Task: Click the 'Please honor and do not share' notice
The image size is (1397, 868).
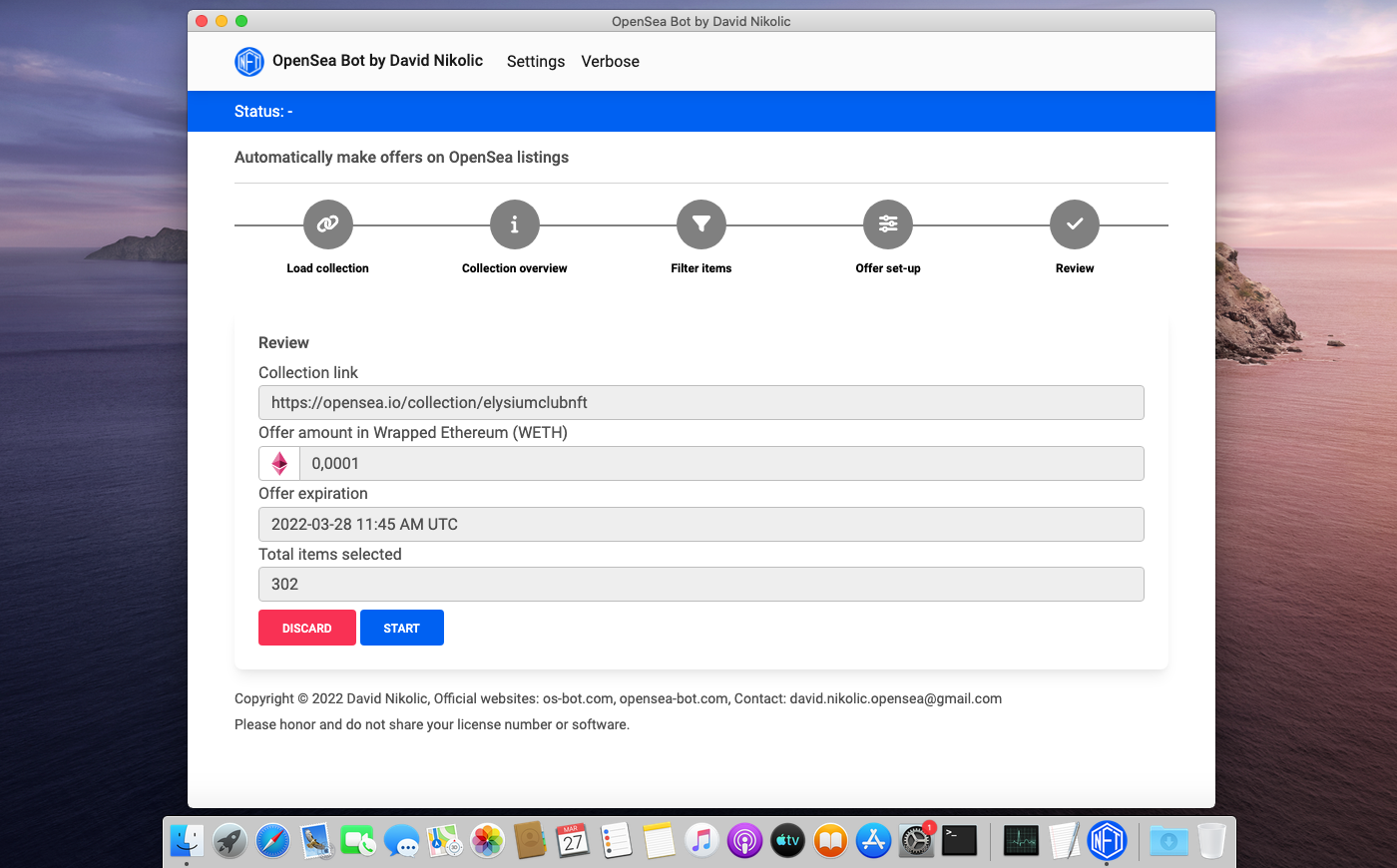Action: pyautogui.click(x=432, y=725)
